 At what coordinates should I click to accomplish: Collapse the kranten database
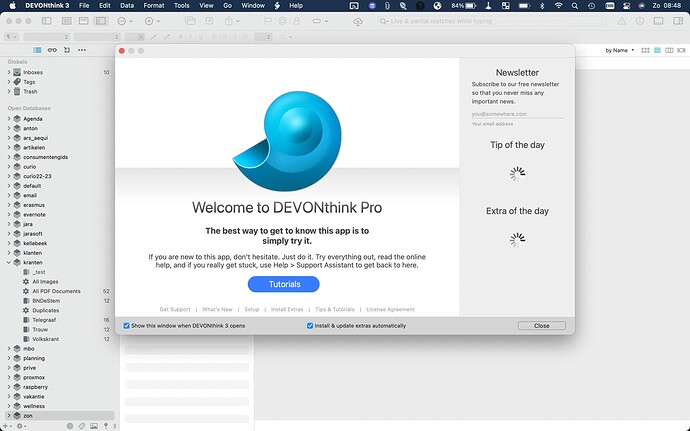tap(9, 262)
